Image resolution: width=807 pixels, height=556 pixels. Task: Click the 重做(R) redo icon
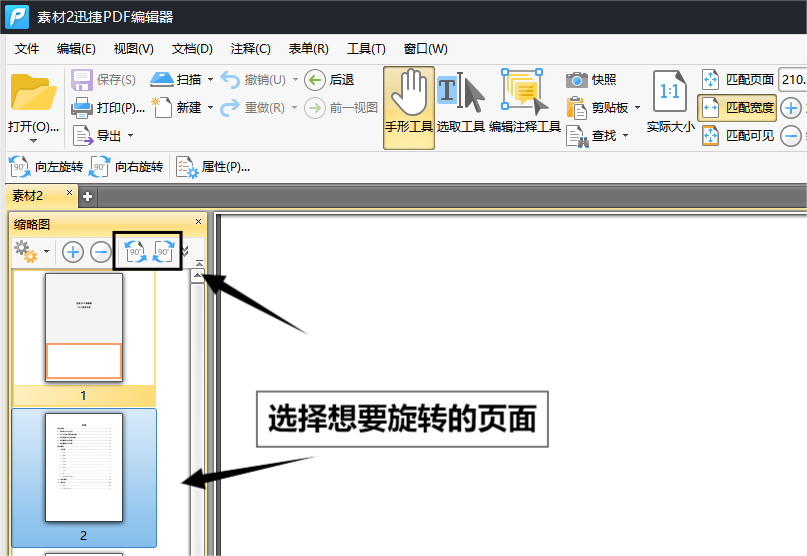click(230, 108)
